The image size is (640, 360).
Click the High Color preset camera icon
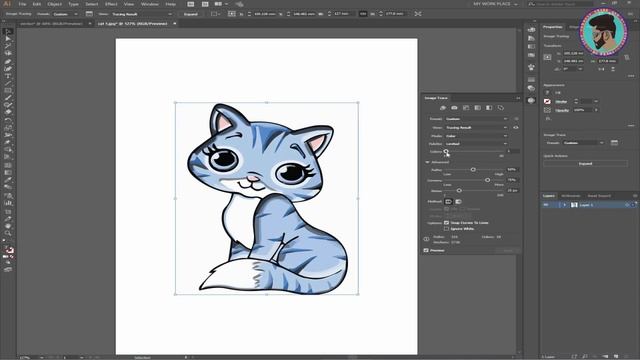coord(454,108)
